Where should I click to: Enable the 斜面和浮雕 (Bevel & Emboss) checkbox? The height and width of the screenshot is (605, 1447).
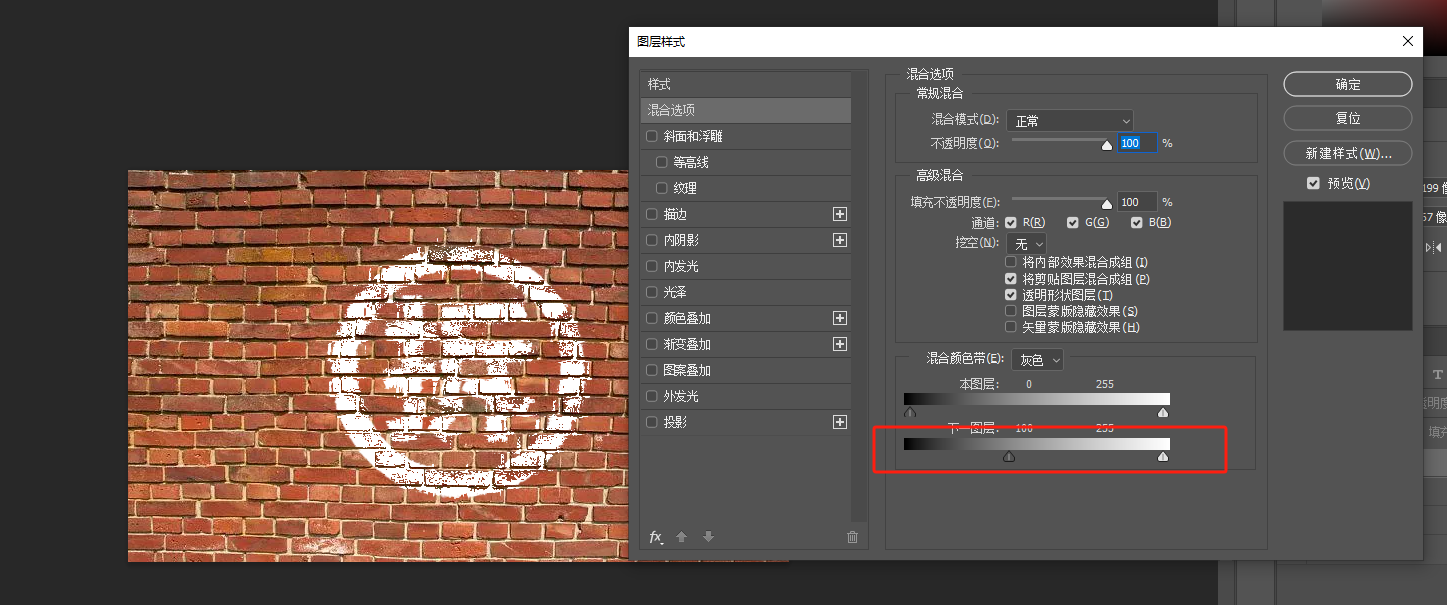[652, 136]
